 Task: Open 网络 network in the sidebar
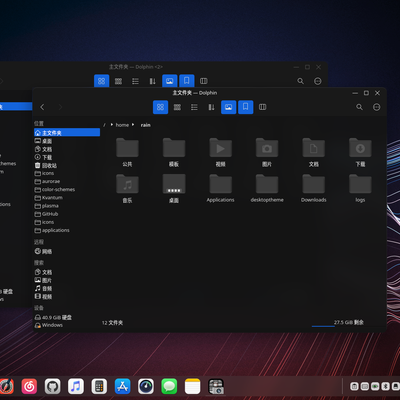pyautogui.click(x=67, y=251)
